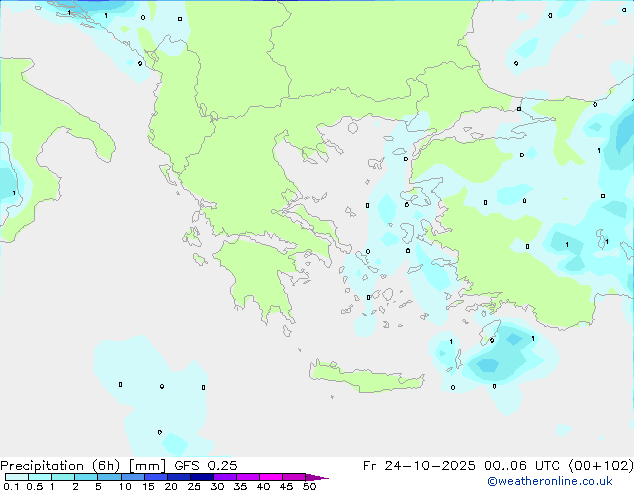The height and width of the screenshot is (490, 634).
Task: Click the 0.5–1 mm legend color box
Action: point(40,477)
